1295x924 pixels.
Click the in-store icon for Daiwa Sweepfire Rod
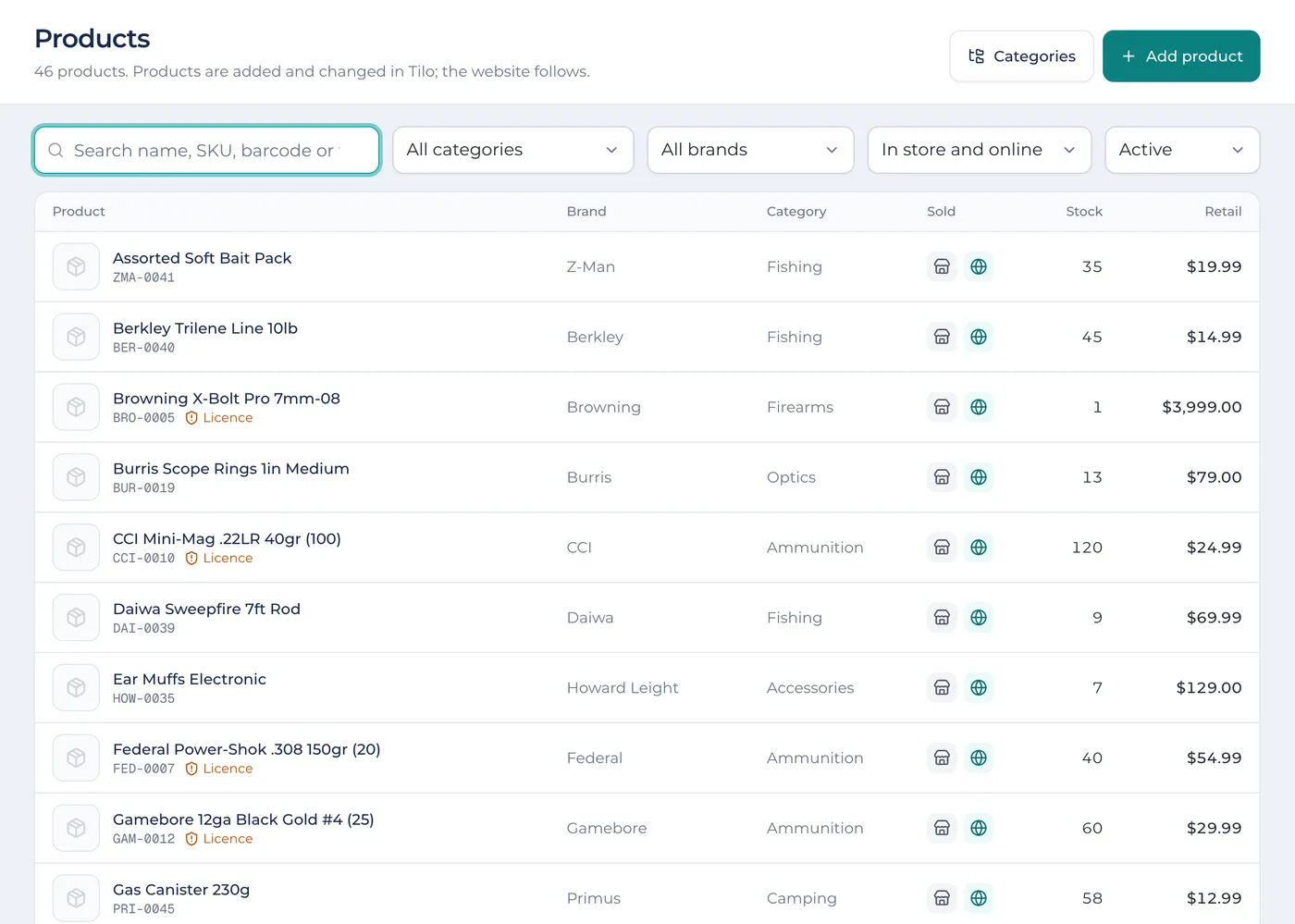[x=942, y=618]
